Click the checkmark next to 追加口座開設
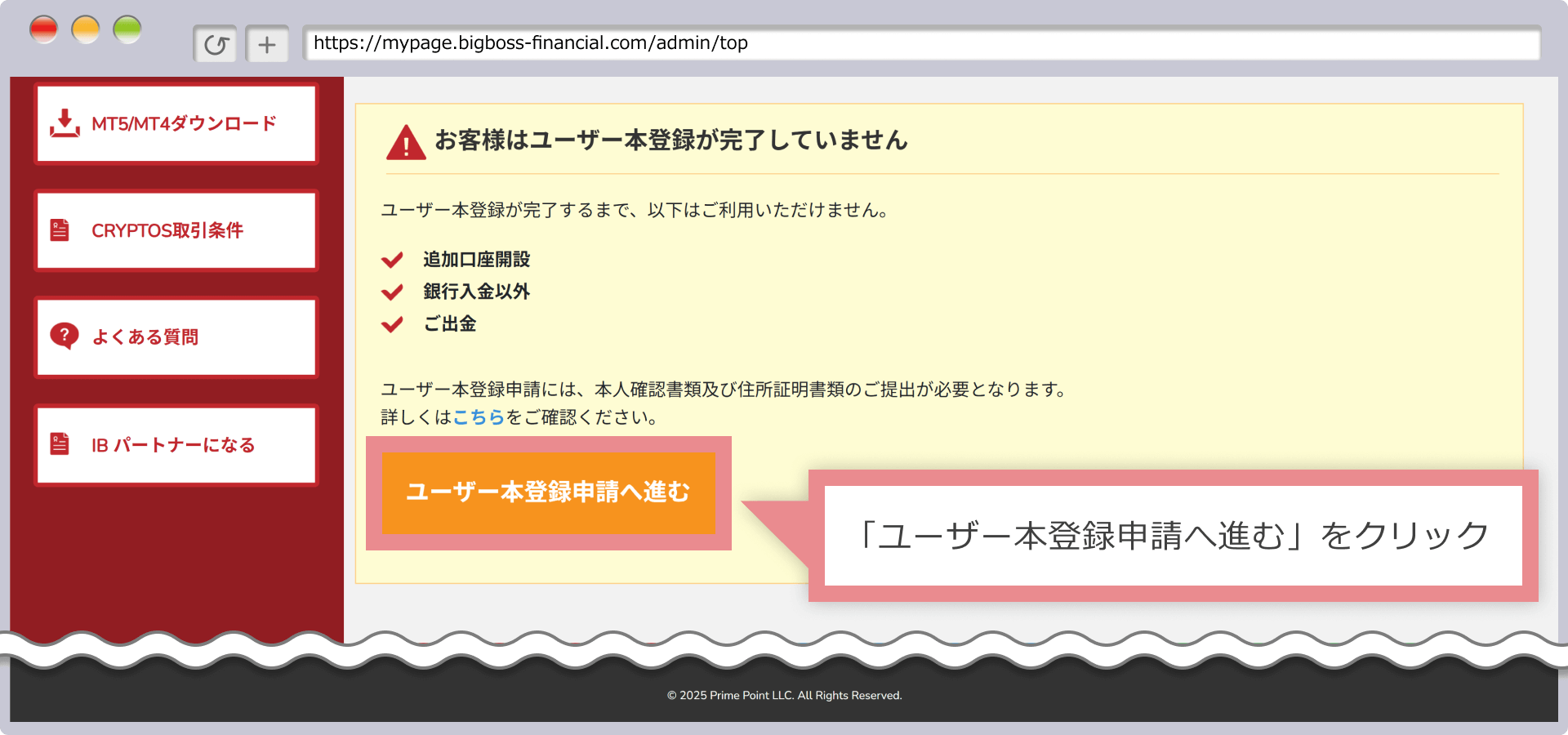Viewport: 1568px width, 735px height. point(393,260)
